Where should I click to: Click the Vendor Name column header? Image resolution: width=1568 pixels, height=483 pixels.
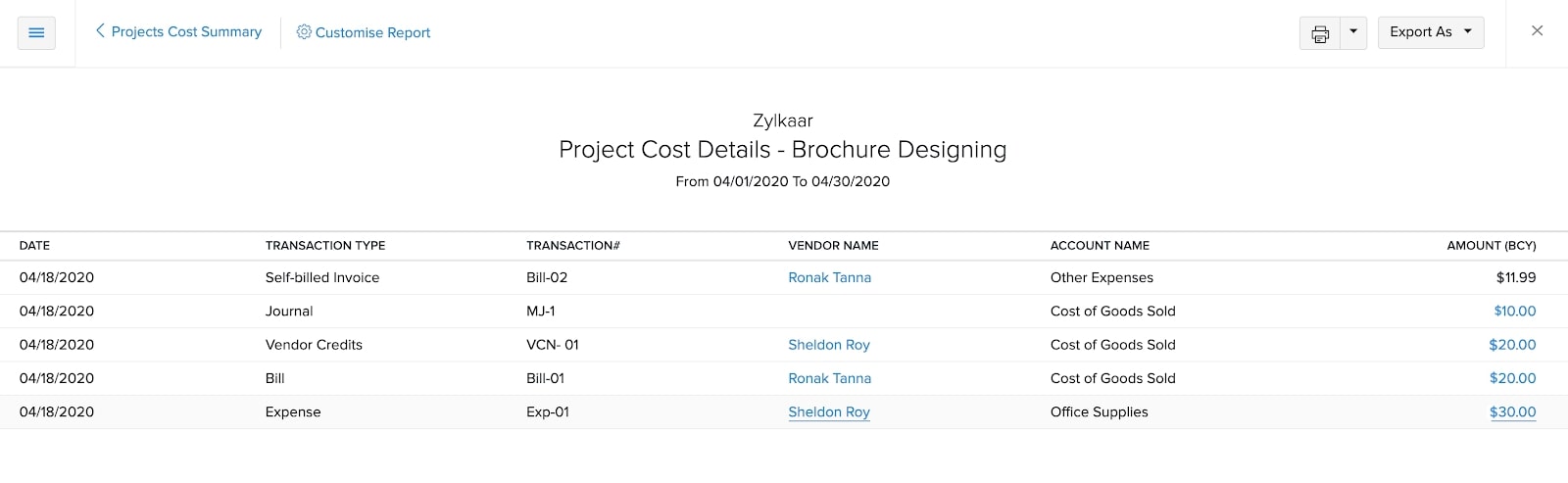pyautogui.click(x=833, y=246)
